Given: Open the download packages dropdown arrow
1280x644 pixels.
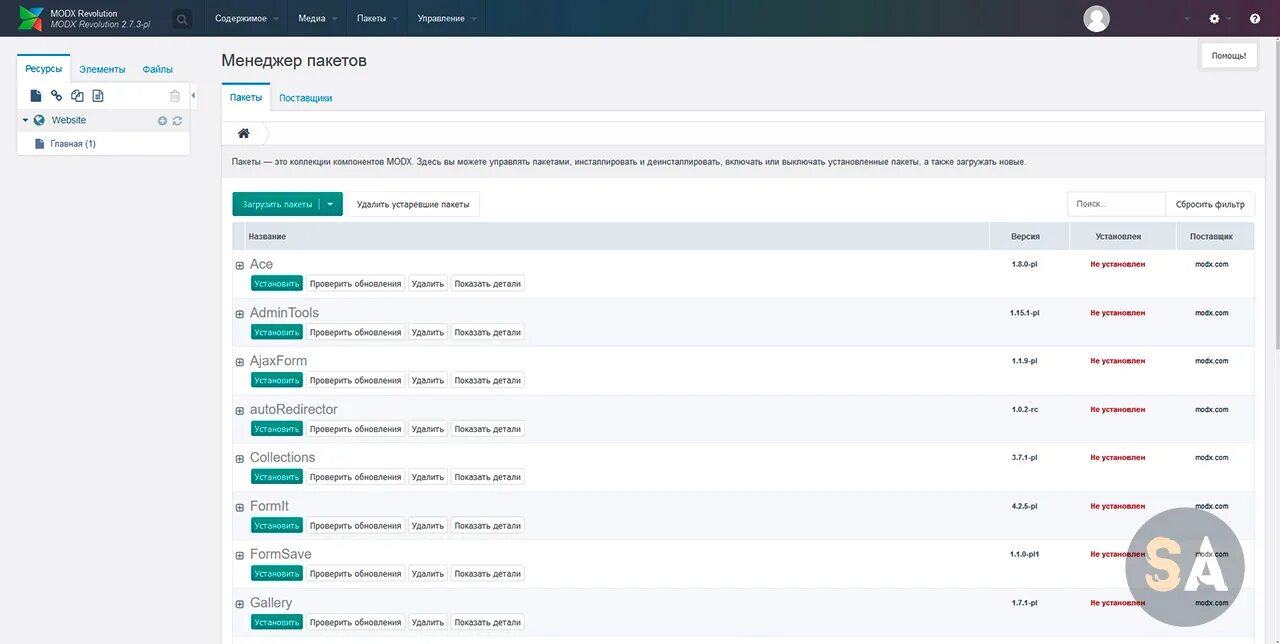Looking at the screenshot, I should point(331,204).
